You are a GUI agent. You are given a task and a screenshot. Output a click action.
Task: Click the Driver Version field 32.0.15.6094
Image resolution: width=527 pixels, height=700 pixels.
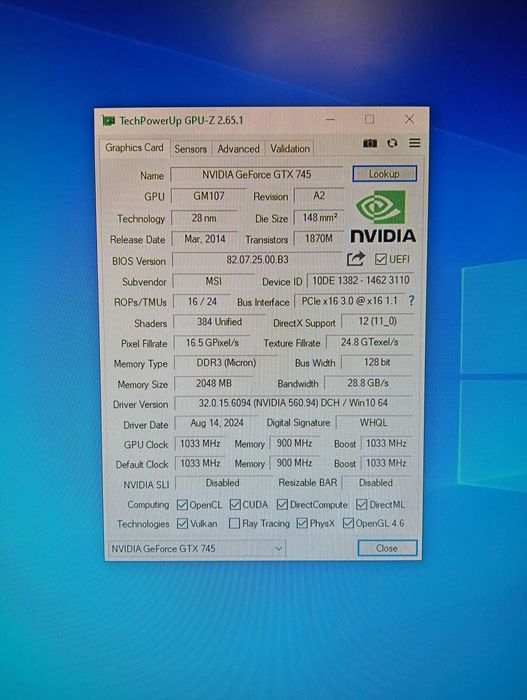293,403
